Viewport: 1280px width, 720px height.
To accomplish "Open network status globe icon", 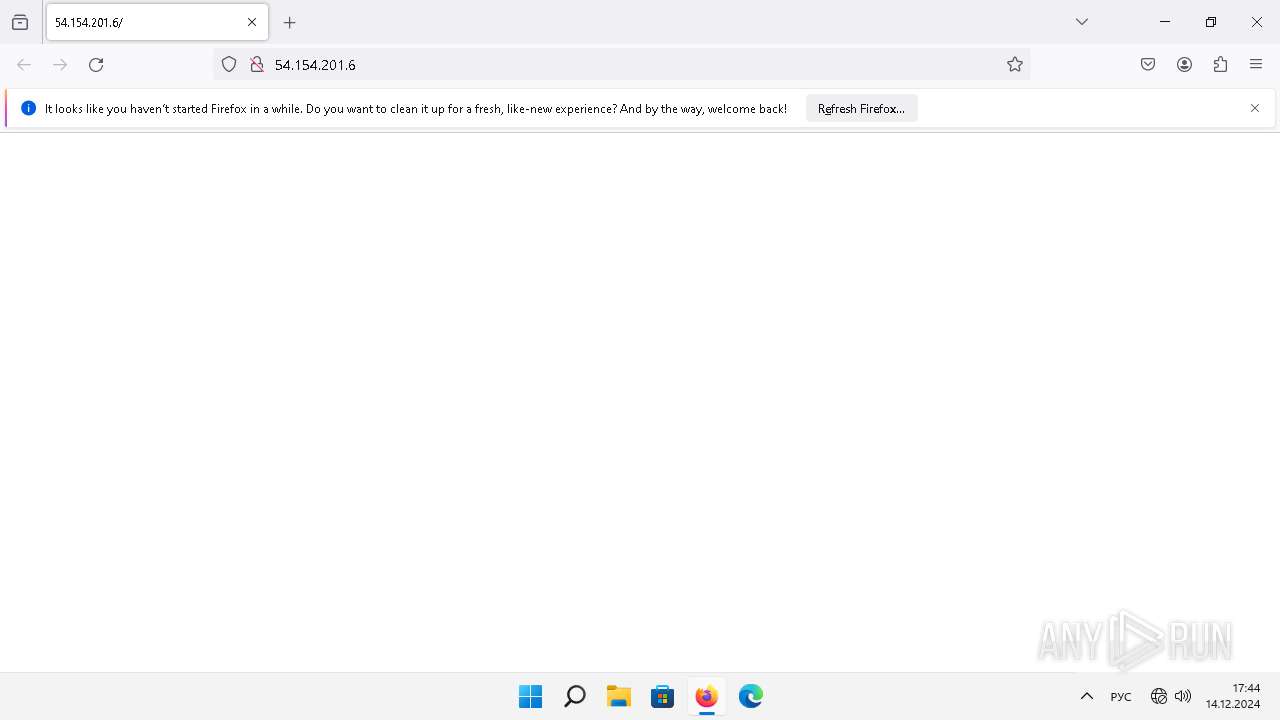I will (x=1159, y=696).
